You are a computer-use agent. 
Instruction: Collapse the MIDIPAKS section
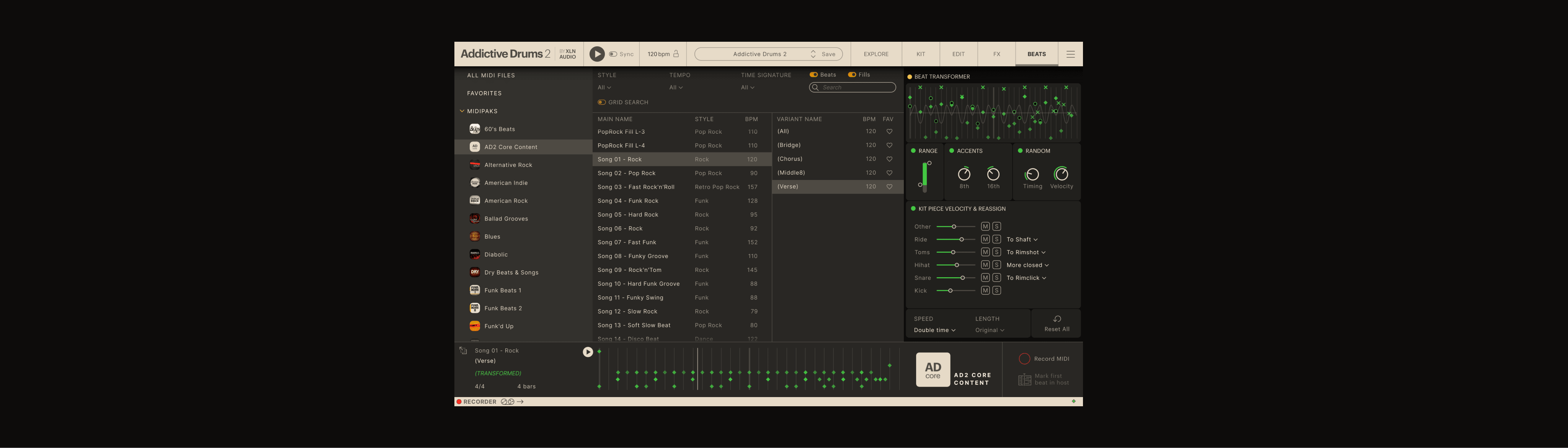point(462,111)
